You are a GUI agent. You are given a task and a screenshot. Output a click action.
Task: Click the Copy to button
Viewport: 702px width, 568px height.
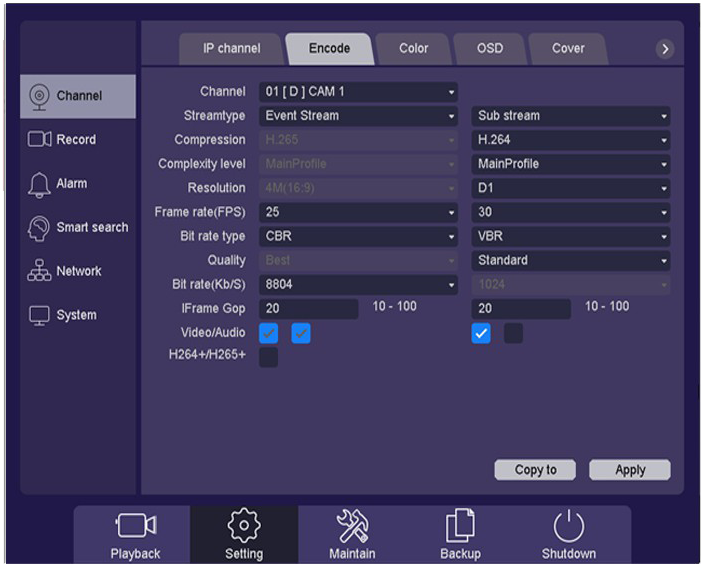(535, 470)
